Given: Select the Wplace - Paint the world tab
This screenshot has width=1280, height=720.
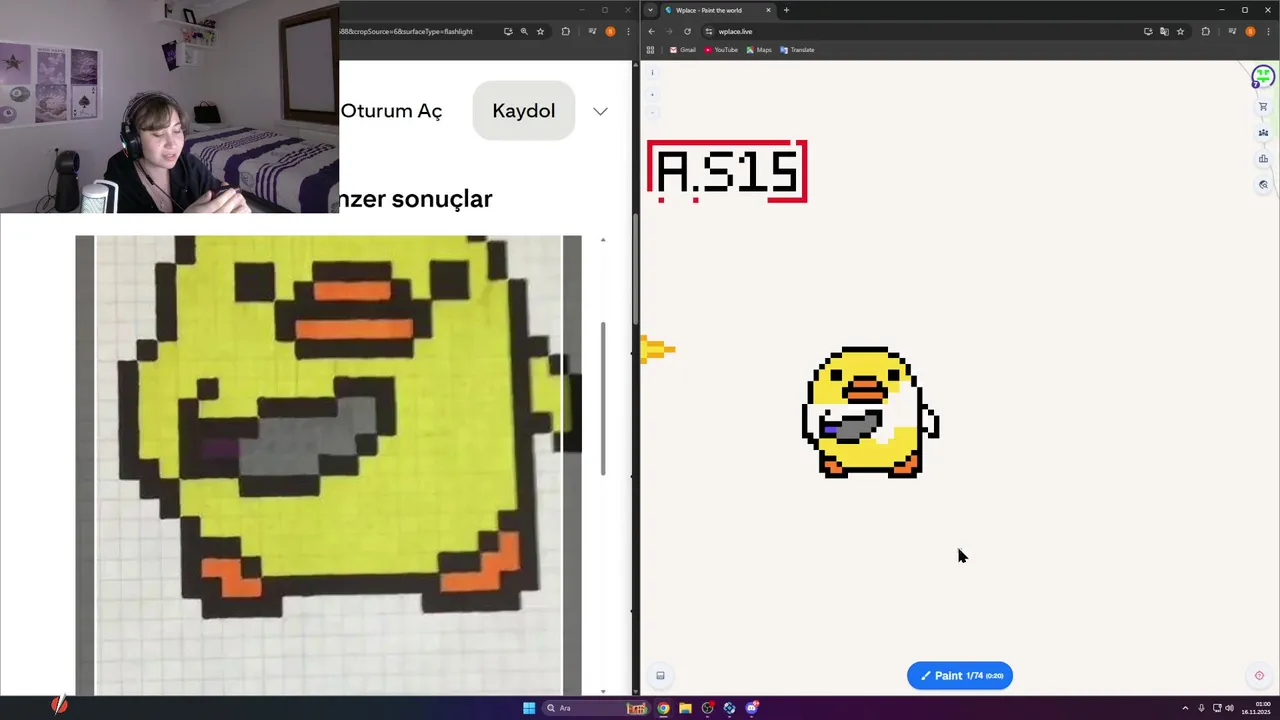Looking at the screenshot, I should [716, 10].
